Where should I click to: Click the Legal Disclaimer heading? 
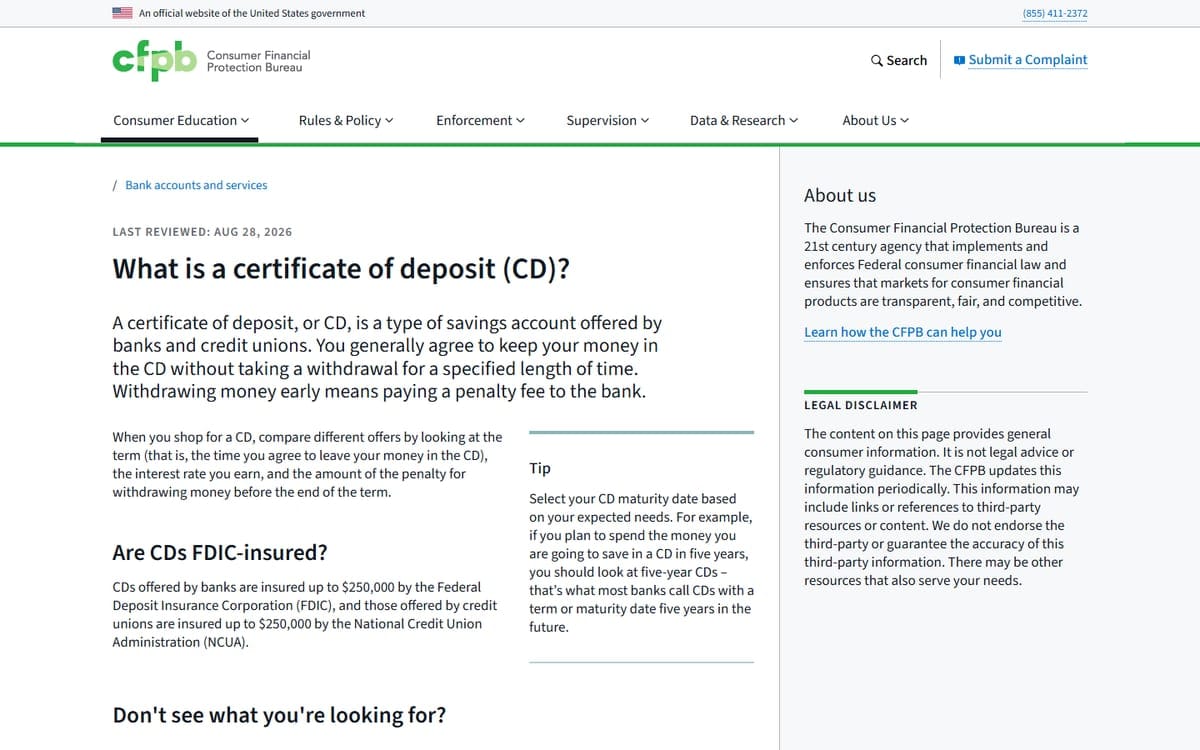pos(861,405)
